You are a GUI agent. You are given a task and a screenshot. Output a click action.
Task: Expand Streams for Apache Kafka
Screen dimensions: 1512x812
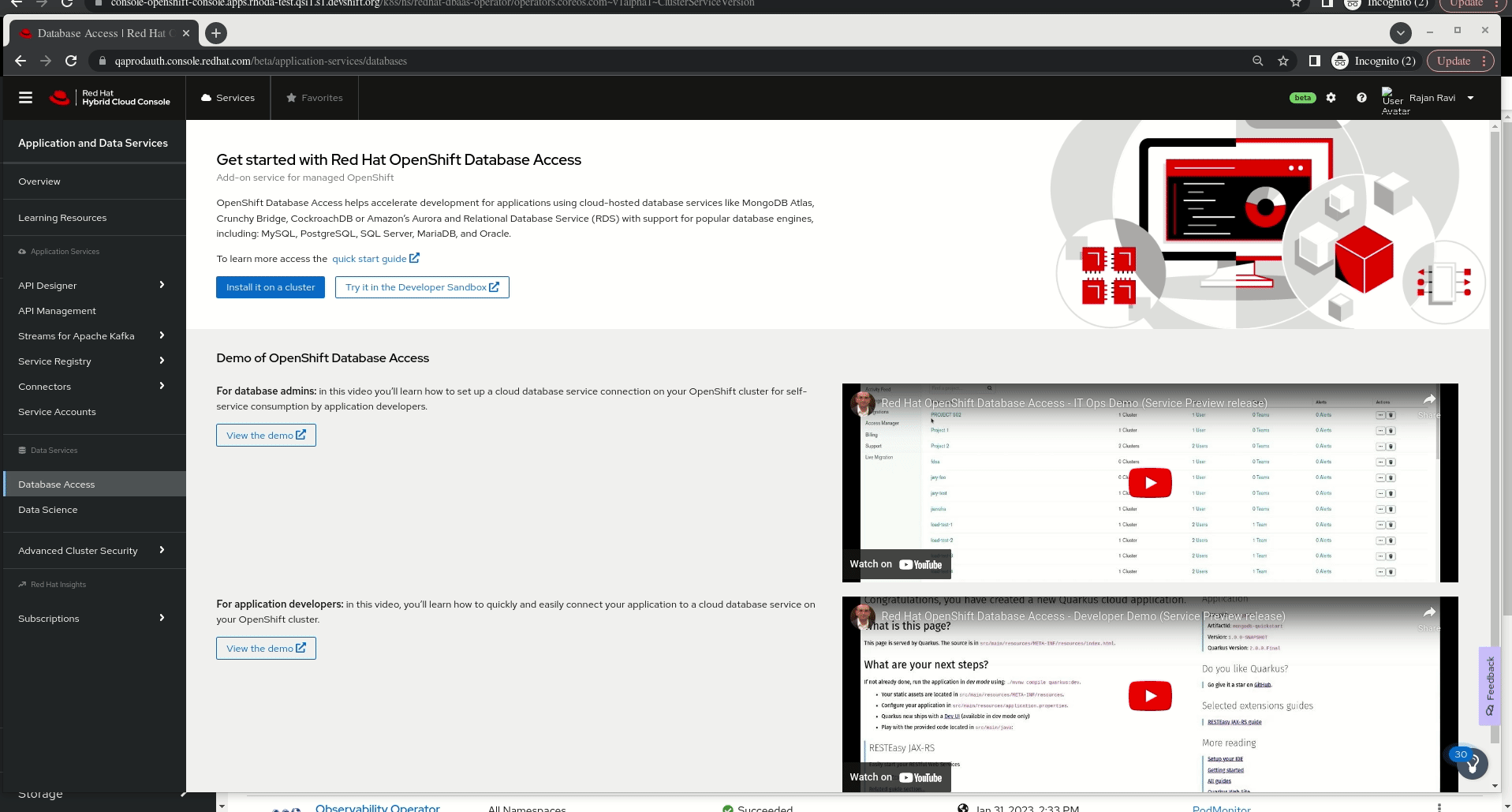point(95,336)
